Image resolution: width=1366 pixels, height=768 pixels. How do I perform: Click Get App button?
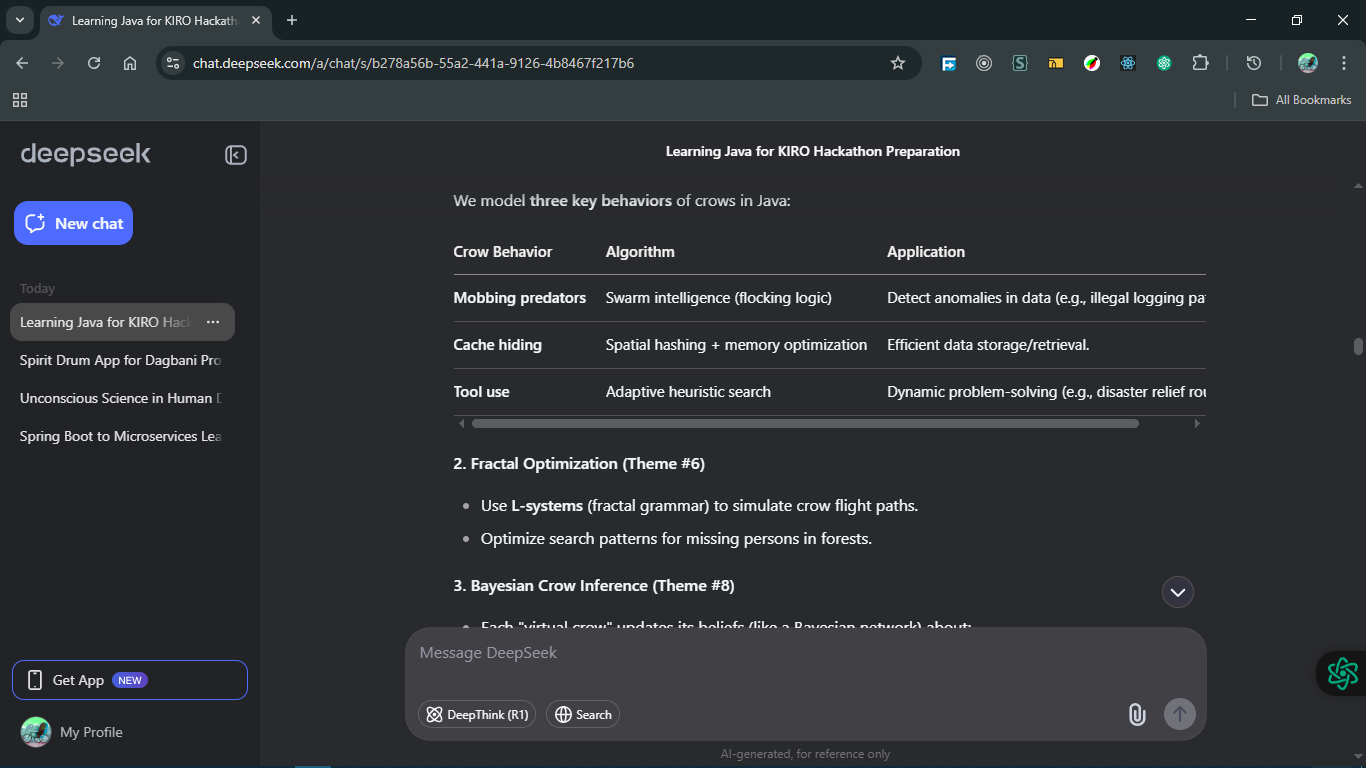point(130,680)
